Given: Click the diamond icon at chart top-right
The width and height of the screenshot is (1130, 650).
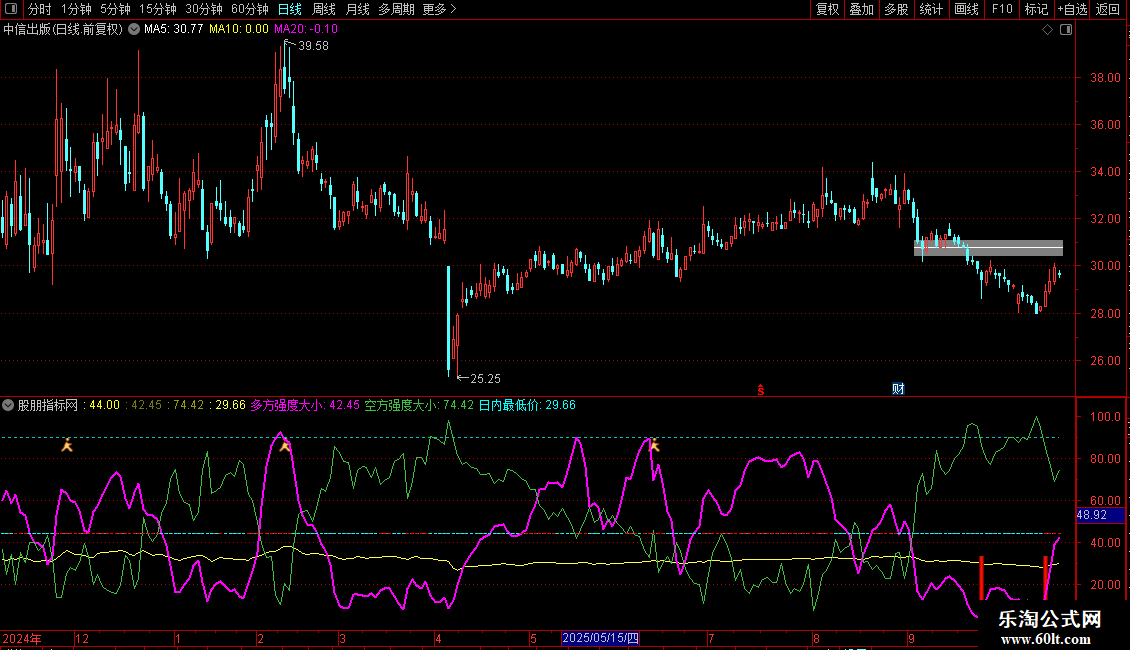Looking at the screenshot, I should point(1047,30).
